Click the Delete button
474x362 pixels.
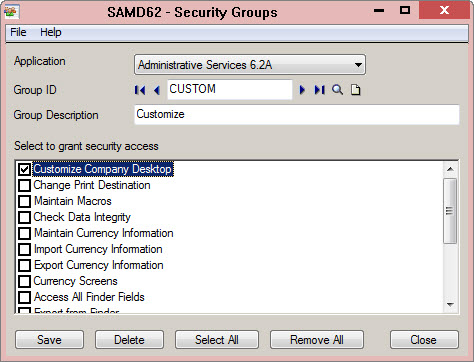129,340
